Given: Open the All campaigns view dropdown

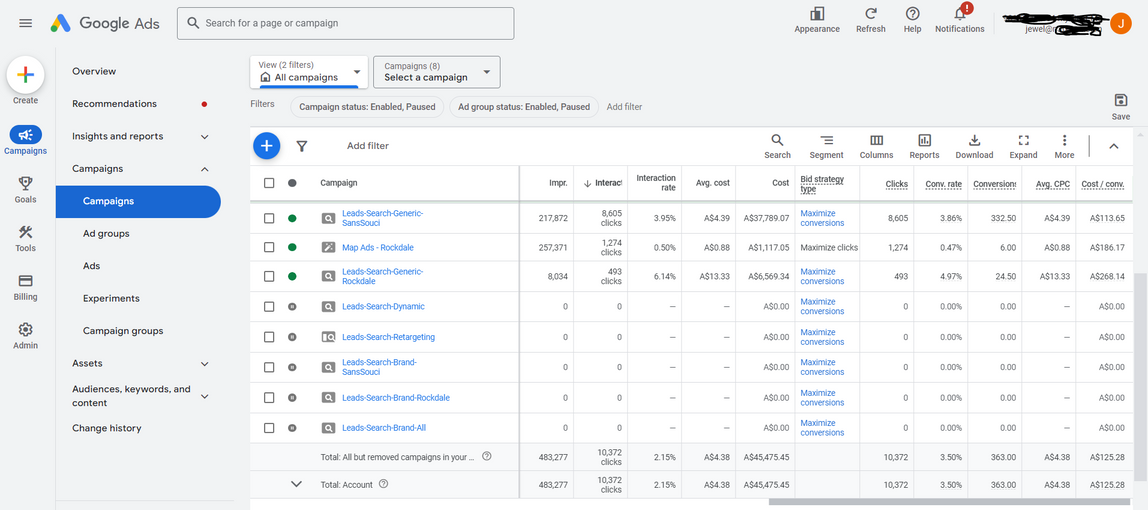Looking at the screenshot, I should coord(309,72).
